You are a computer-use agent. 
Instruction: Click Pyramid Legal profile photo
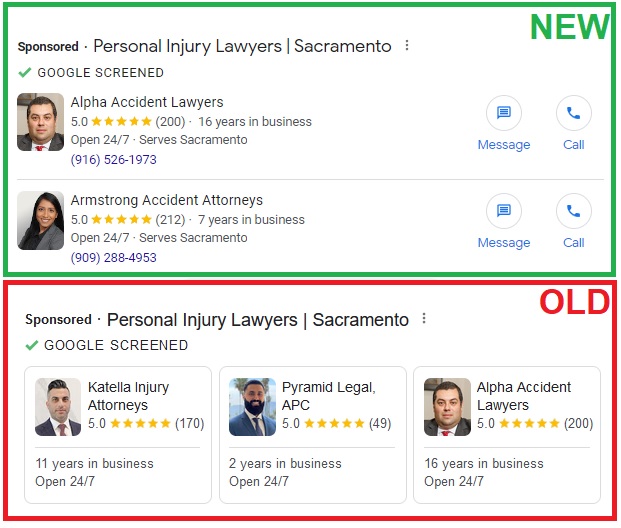252,407
